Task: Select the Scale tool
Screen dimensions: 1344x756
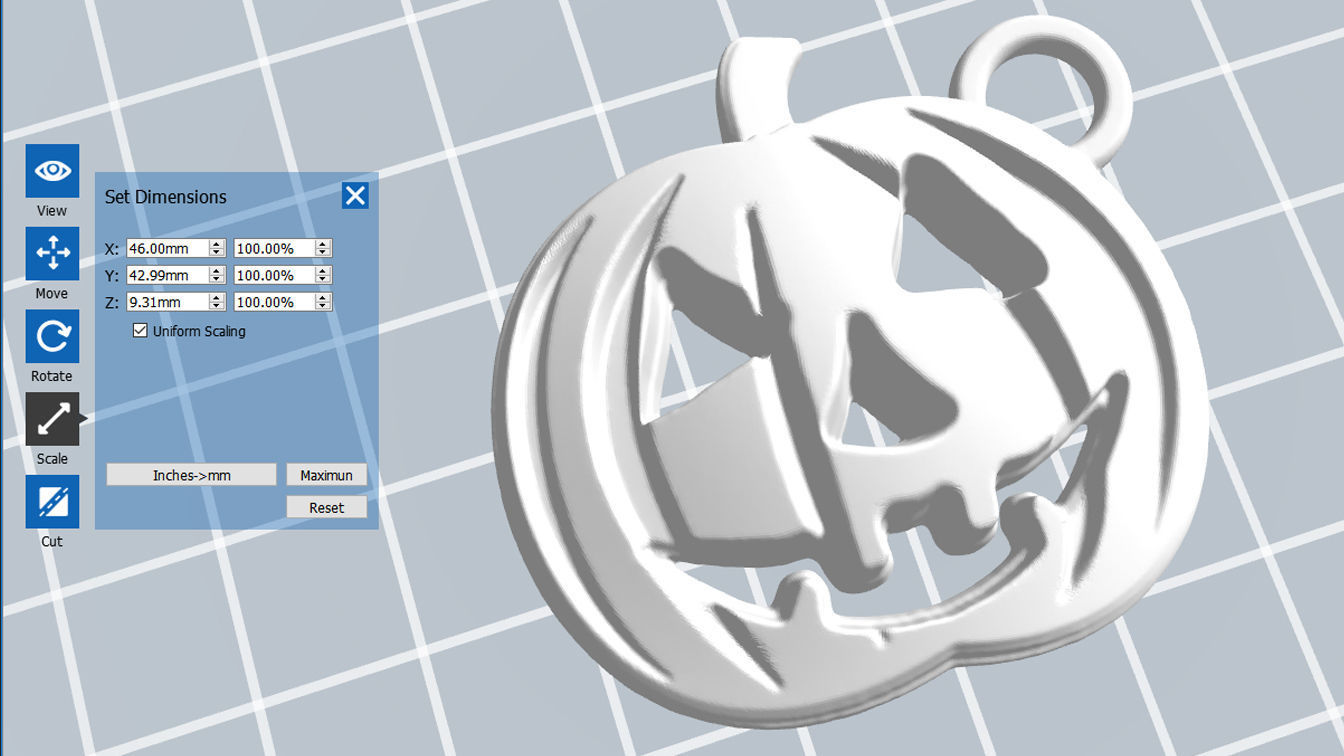Action: tap(51, 419)
